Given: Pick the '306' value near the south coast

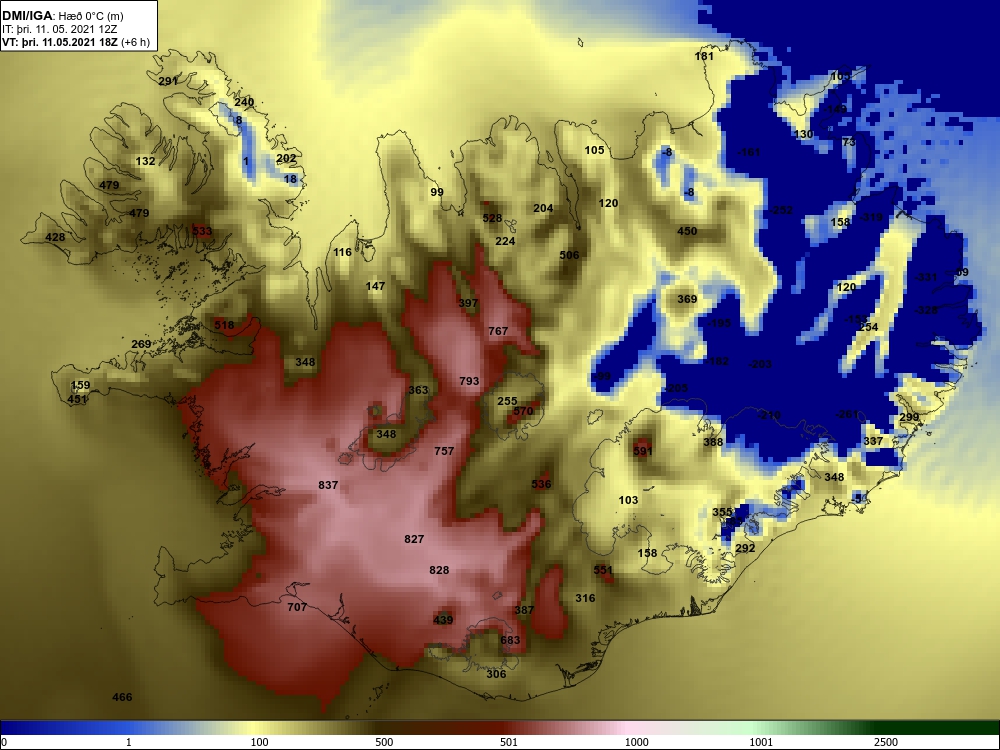Looking at the screenshot, I should pos(496,674).
